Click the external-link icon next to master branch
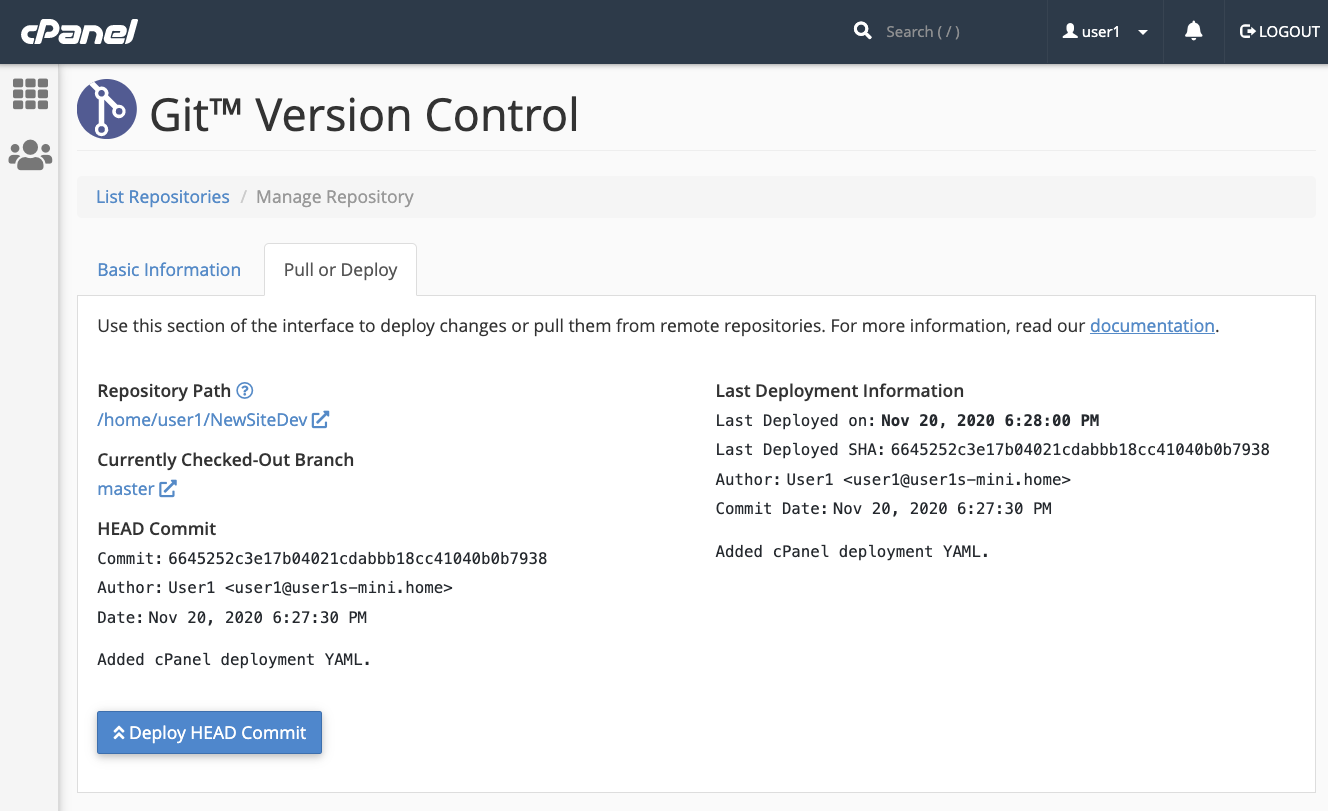Screen dimensions: 1328x811 coord(167,488)
